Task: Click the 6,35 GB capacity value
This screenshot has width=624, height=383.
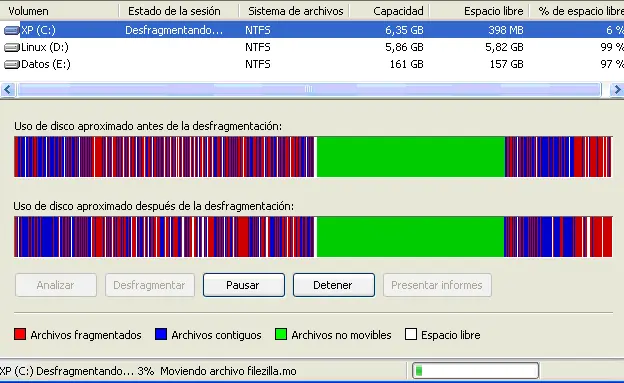Action: [404, 30]
